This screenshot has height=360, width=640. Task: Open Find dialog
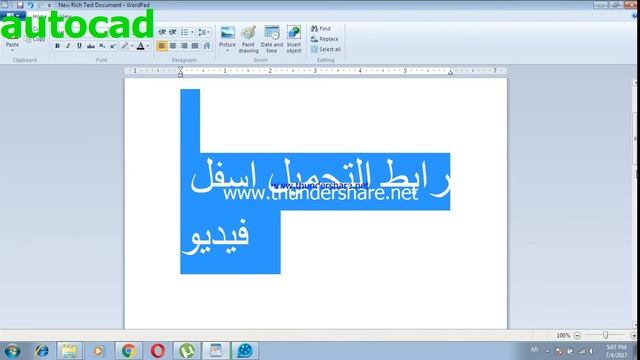click(321, 29)
